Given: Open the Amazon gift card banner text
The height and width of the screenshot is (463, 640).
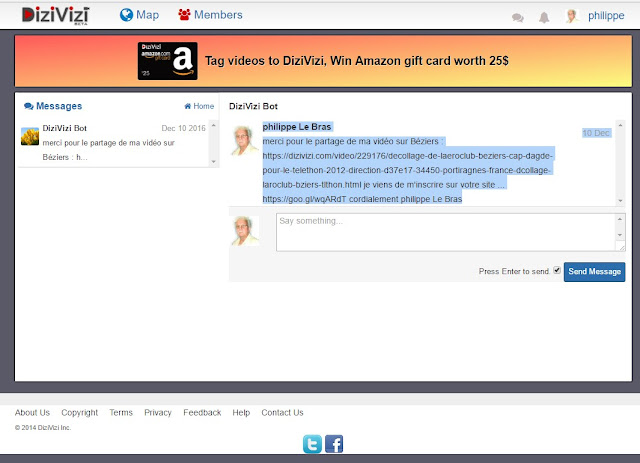Looking at the screenshot, I should [x=356, y=61].
